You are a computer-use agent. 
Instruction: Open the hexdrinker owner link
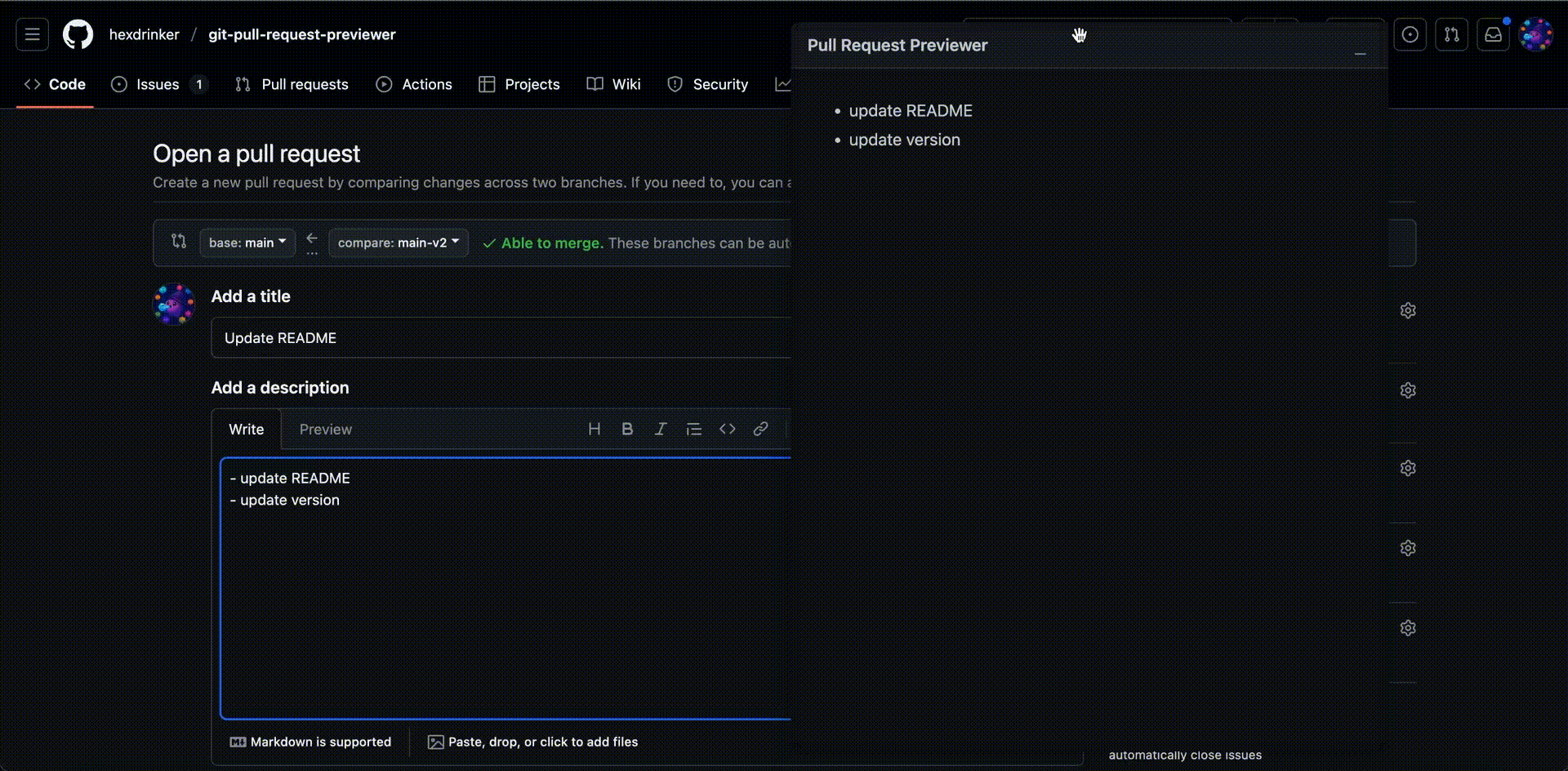[145, 34]
